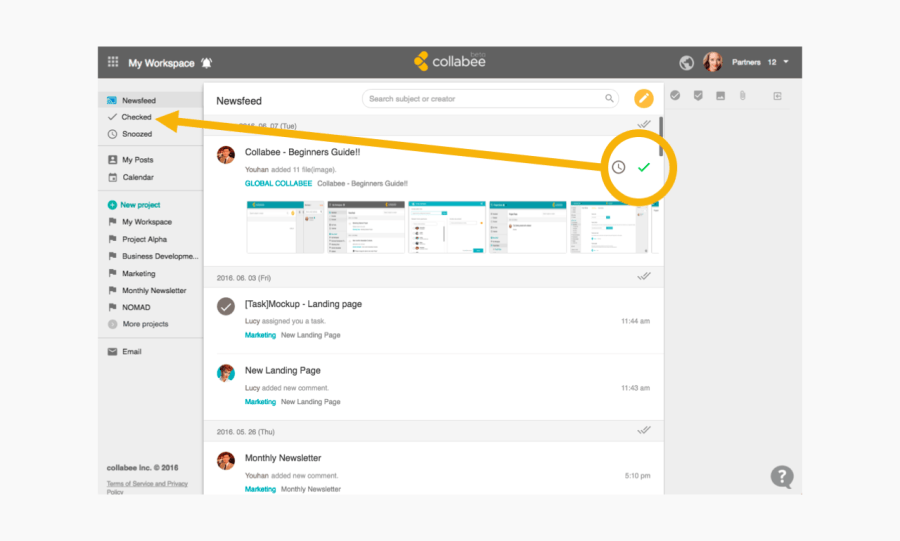Mark all 2016. 06. 07 posts checked
This screenshot has width=900, height=541.
(x=644, y=124)
